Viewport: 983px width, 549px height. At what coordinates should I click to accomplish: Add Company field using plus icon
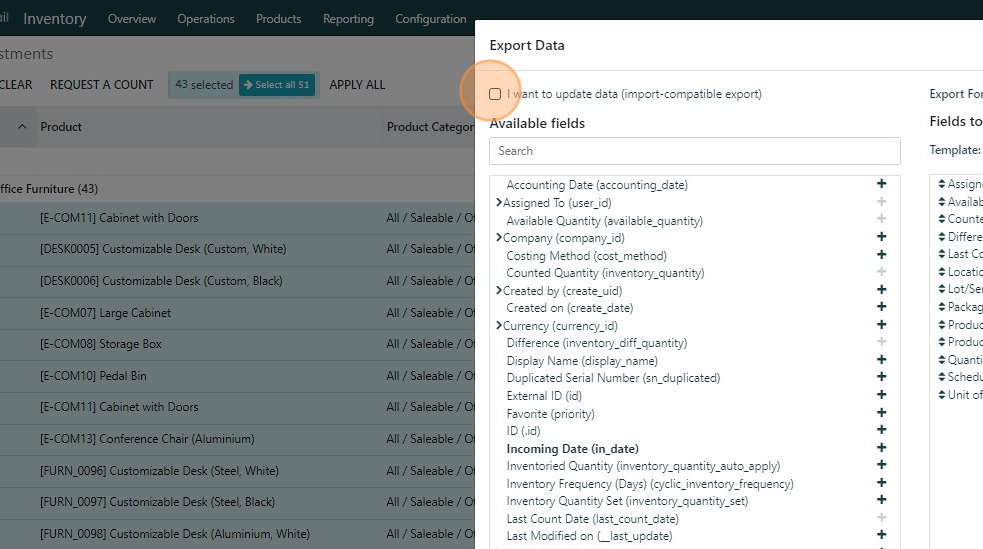(x=881, y=237)
